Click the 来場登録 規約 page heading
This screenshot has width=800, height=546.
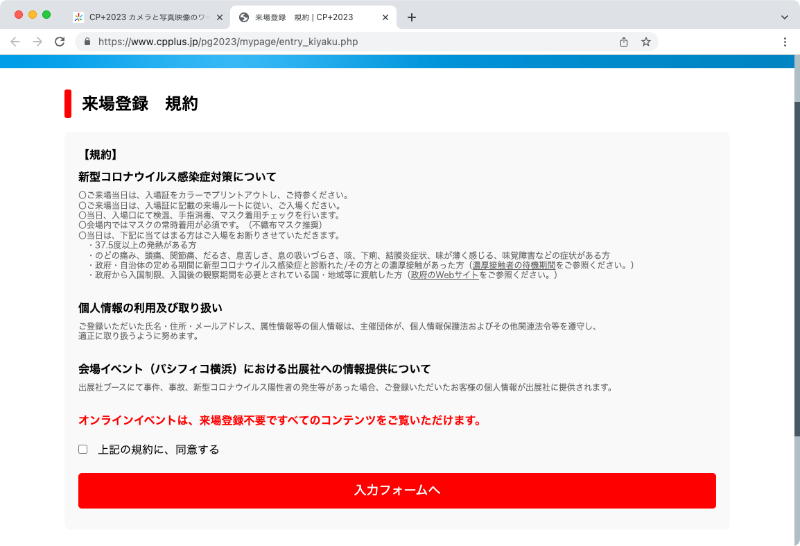pyautogui.click(x=140, y=104)
